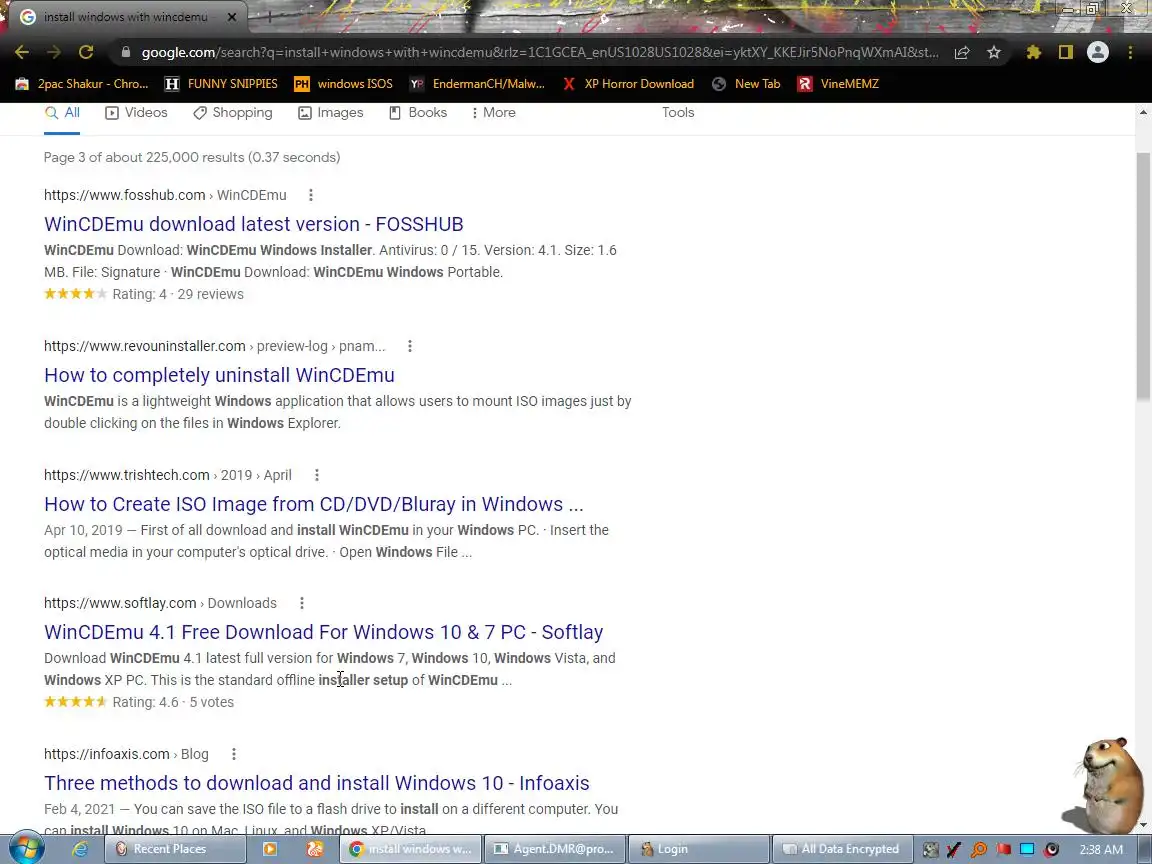
Task: Open the Windows Start button
Action: tap(26, 849)
